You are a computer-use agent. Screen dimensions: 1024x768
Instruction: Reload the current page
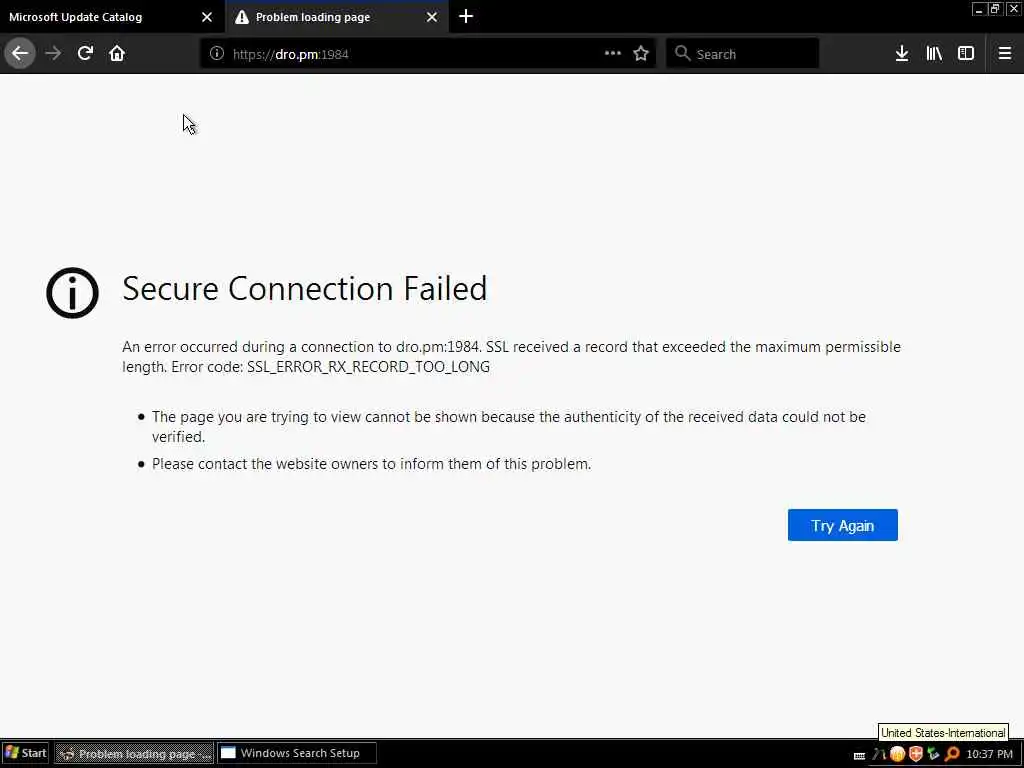point(85,53)
